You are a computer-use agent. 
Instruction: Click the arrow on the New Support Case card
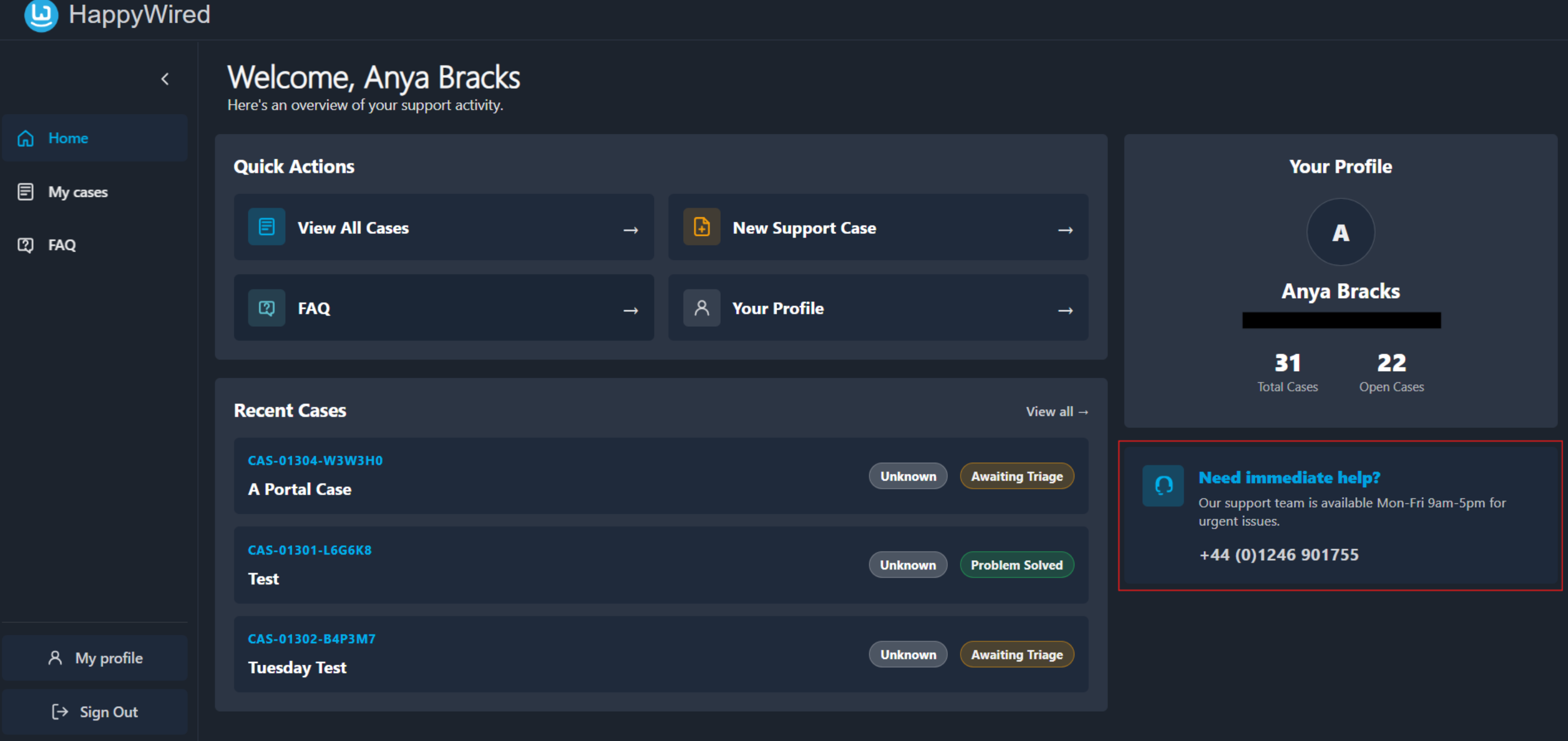[x=1065, y=229]
